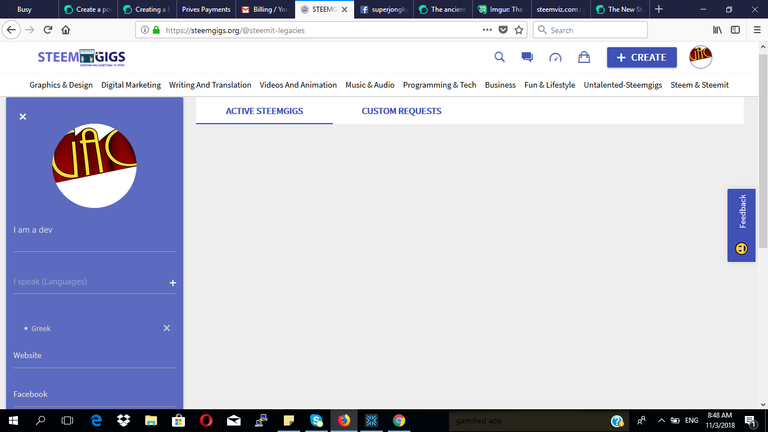Open the dashboard gauge icon
The height and width of the screenshot is (432, 768).
[x=555, y=57]
